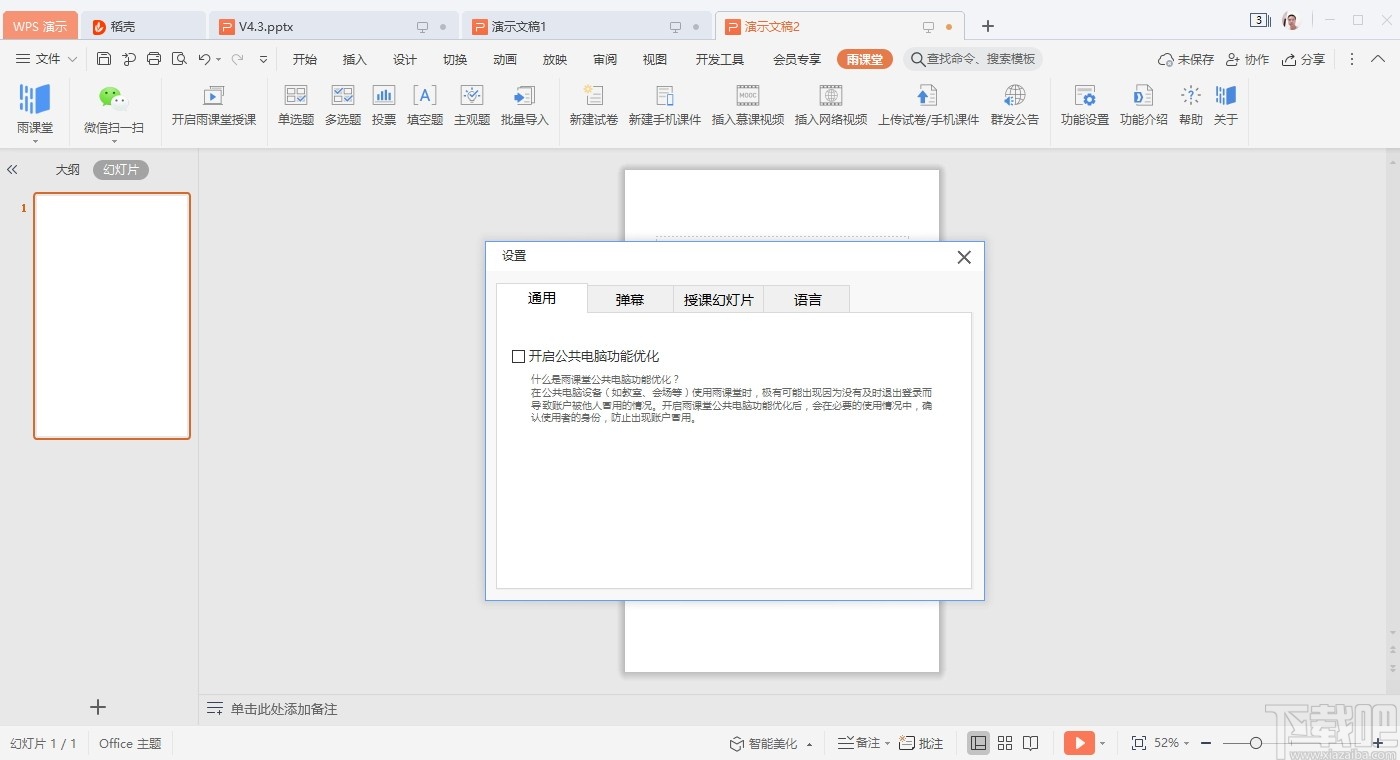The height and width of the screenshot is (760, 1400).
Task: Open the undo history dropdown arrow
Action: (219, 59)
